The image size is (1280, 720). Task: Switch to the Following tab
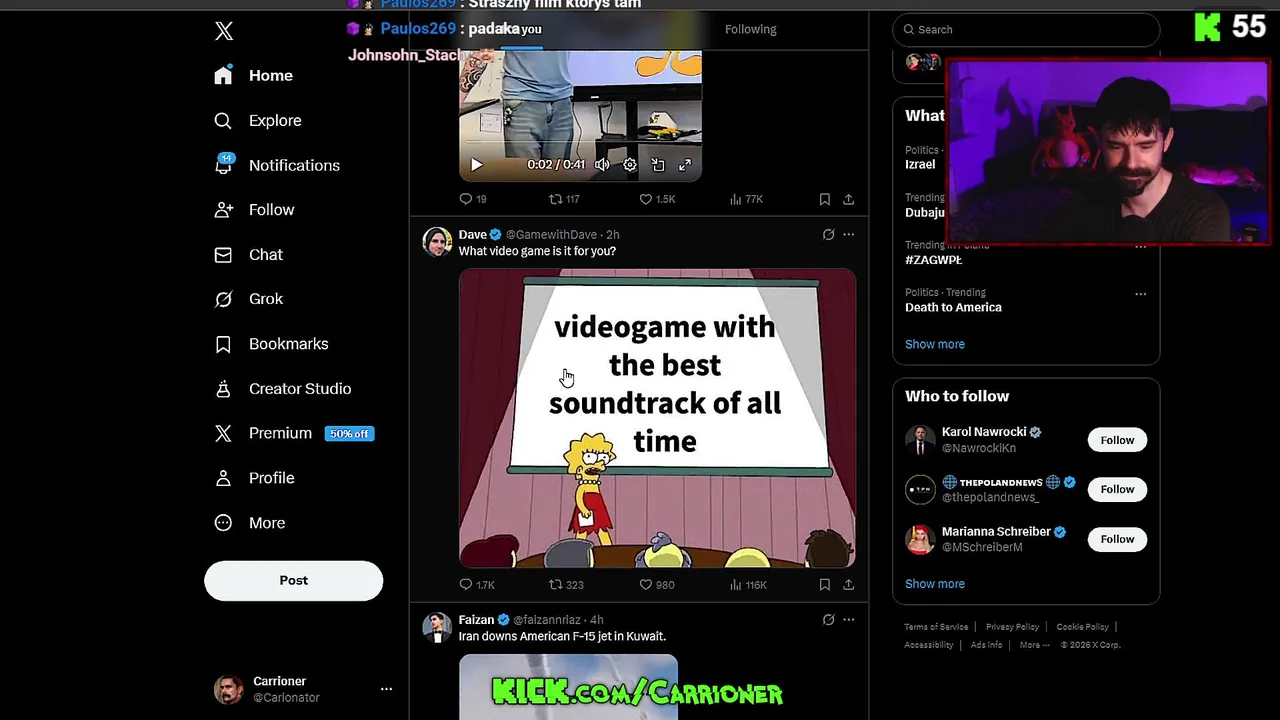click(x=750, y=29)
